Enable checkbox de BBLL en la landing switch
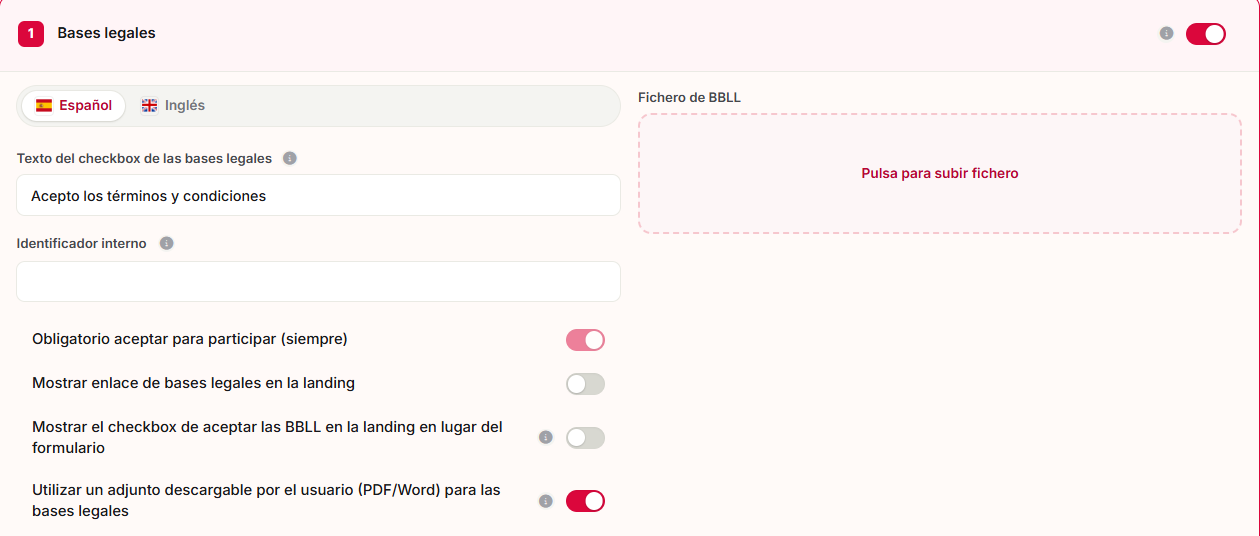Image resolution: width=1260 pixels, height=536 pixels. (x=586, y=438)
